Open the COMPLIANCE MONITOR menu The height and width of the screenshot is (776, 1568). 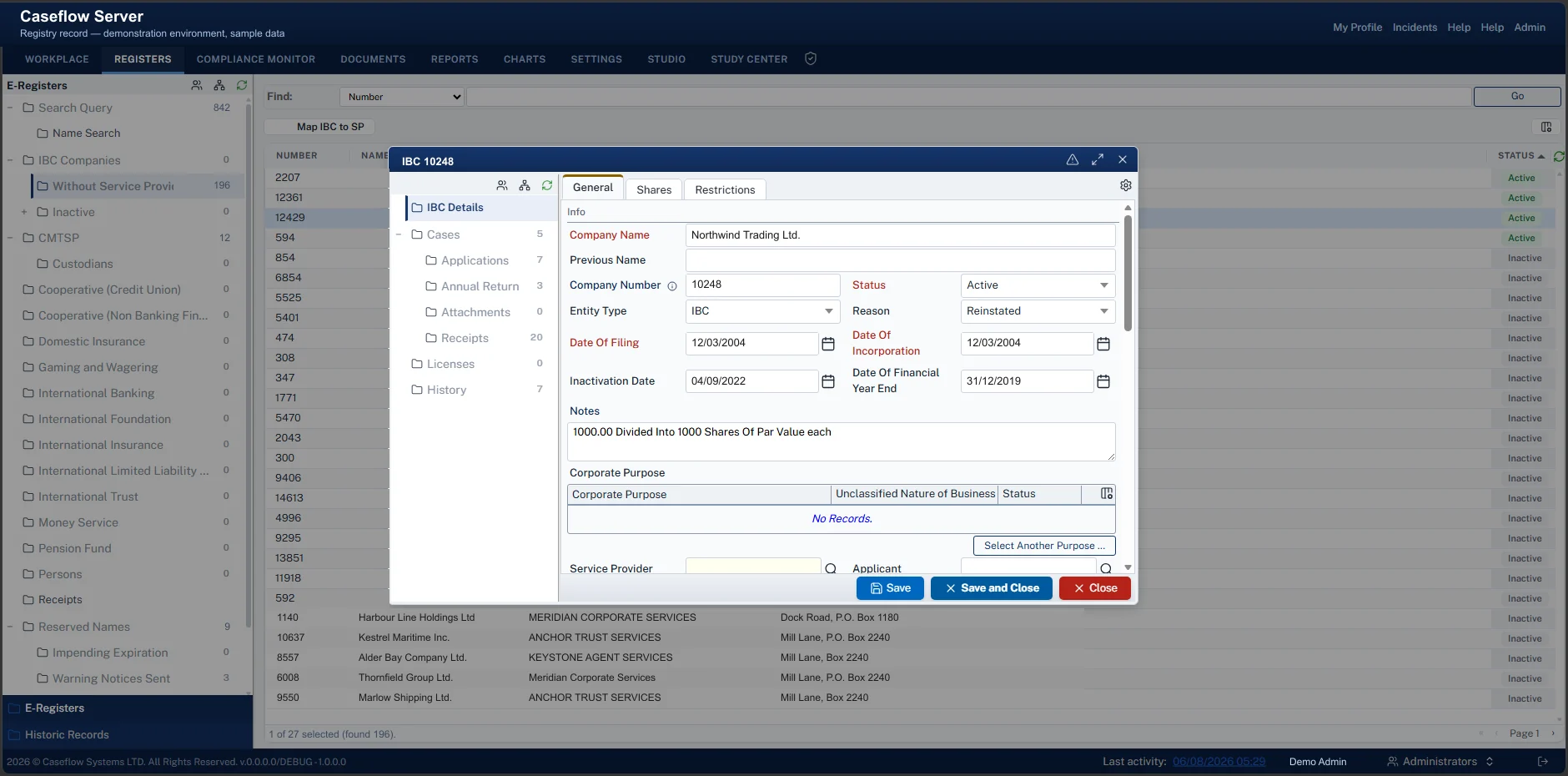(256, 59)
